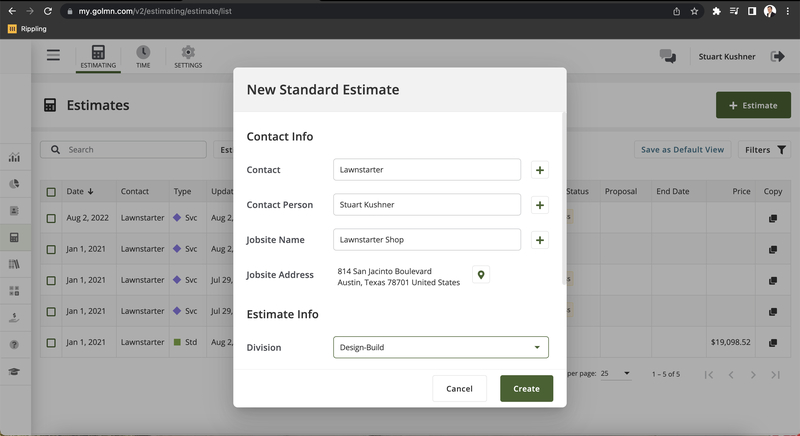Click the Price column header
This screenshot has height=436, width=800.
pyautogui.click(x=741, y=191)
